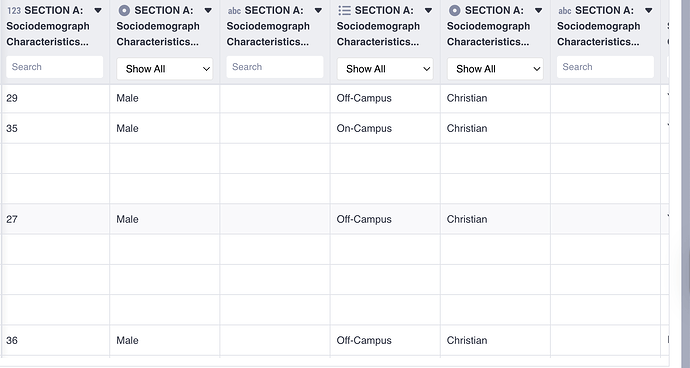
Task: Select the cell with age 29
Action: tap(55, 98)
